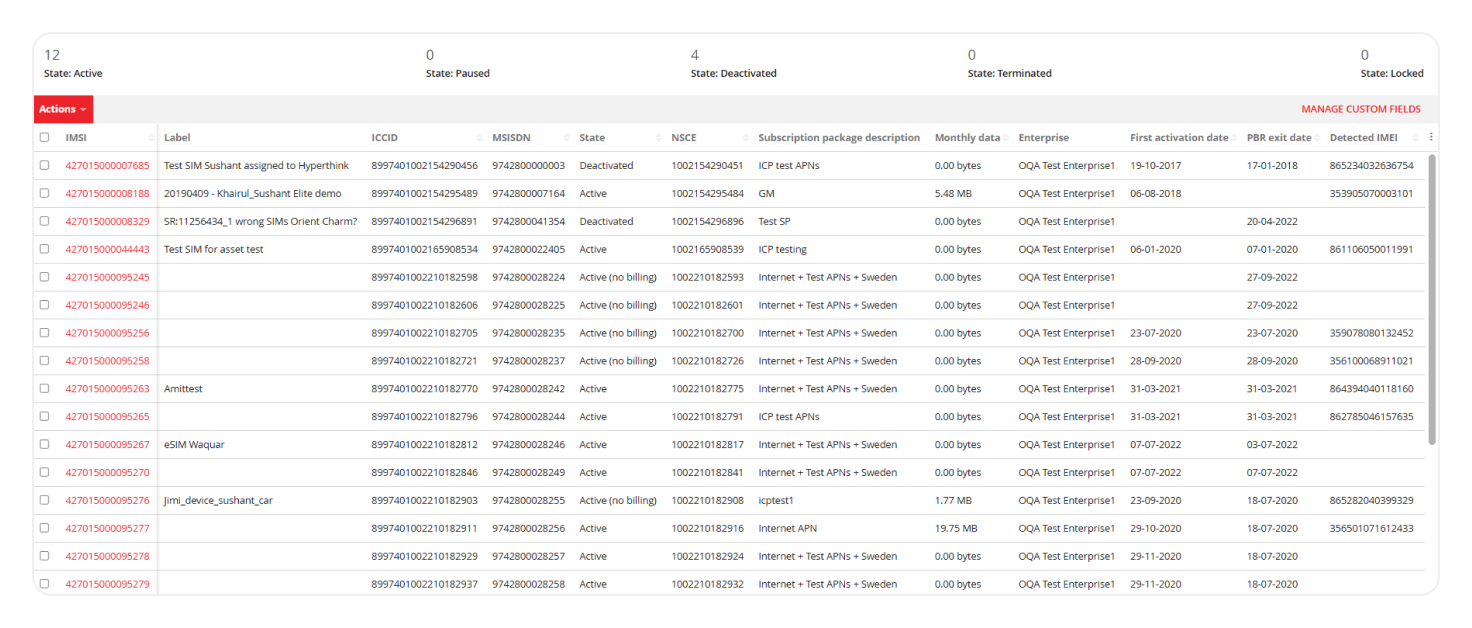Tick the select-all checkbox in the table header
The height and width of the screenshot is (628, 1472).
click(x=44, y=138)
